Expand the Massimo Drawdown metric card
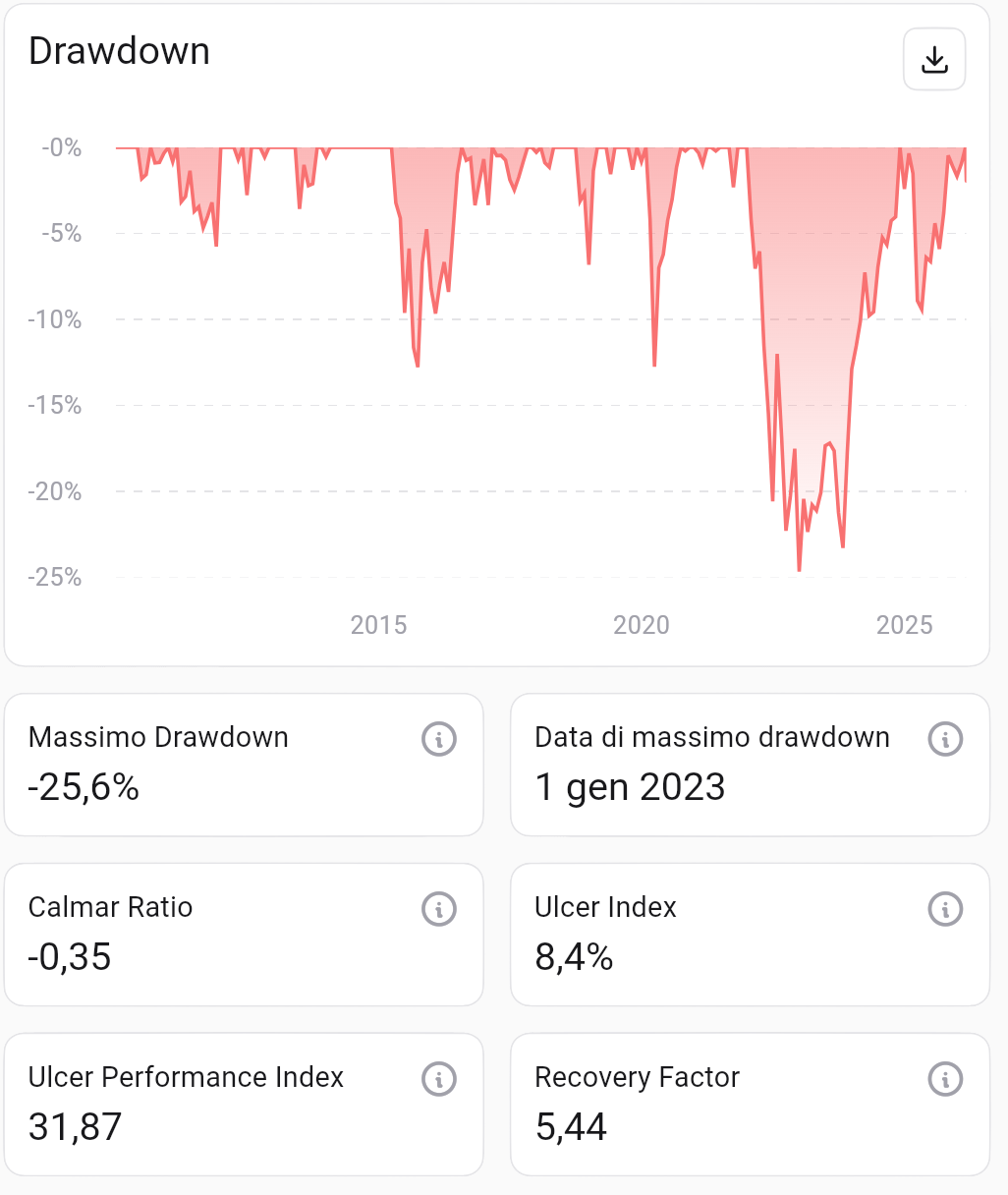 click(x=243, y=765)
